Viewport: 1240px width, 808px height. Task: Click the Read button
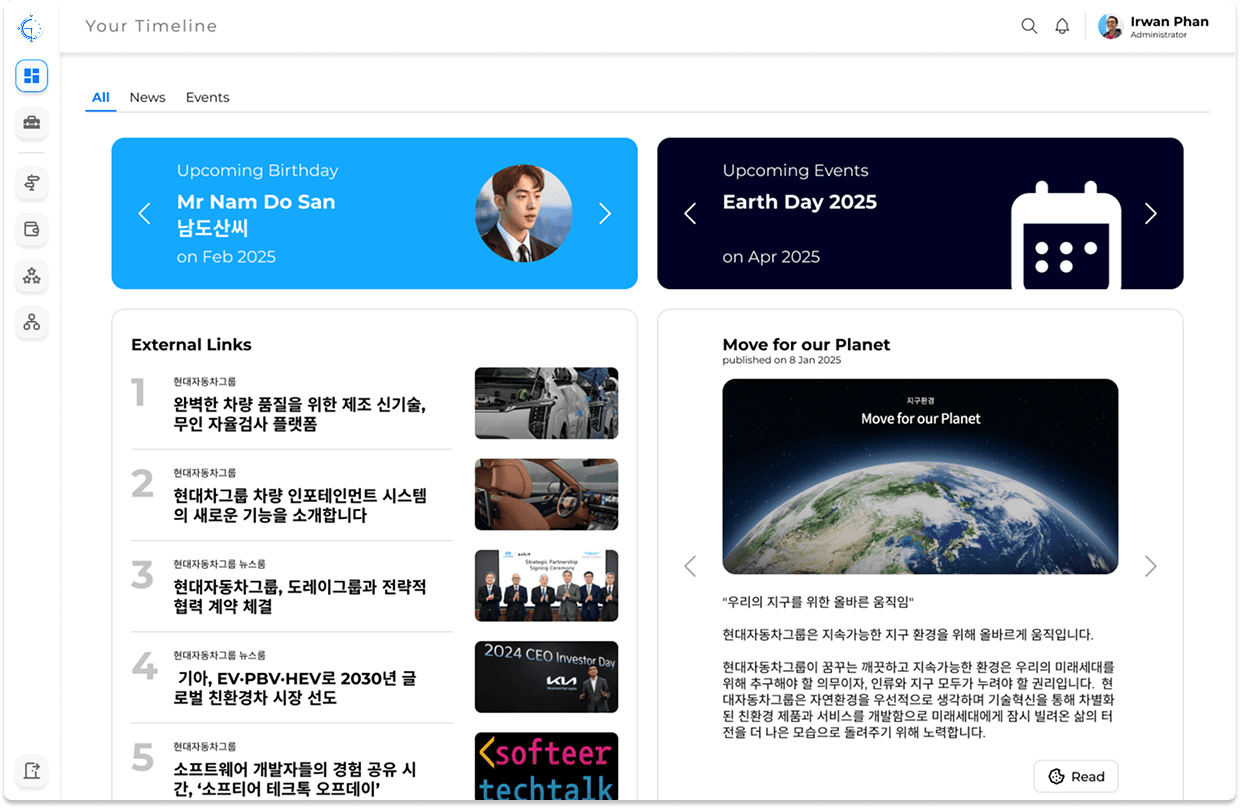click(1076, 776)
